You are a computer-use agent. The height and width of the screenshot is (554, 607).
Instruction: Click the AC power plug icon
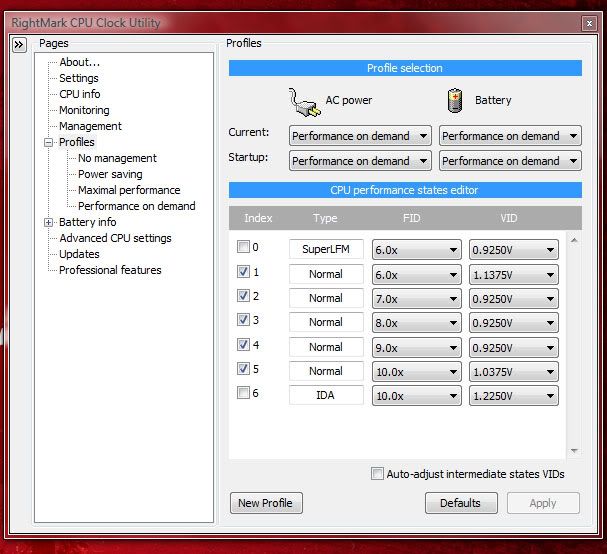304,103
